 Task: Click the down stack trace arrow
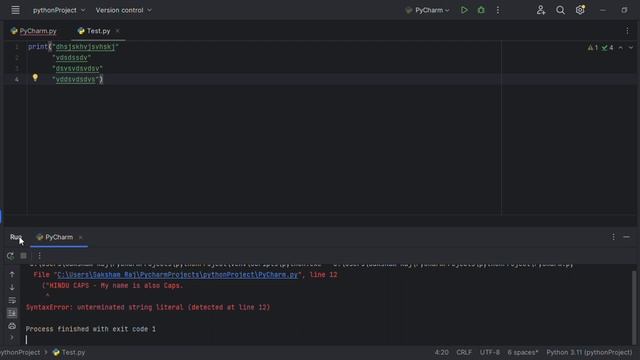12,288
